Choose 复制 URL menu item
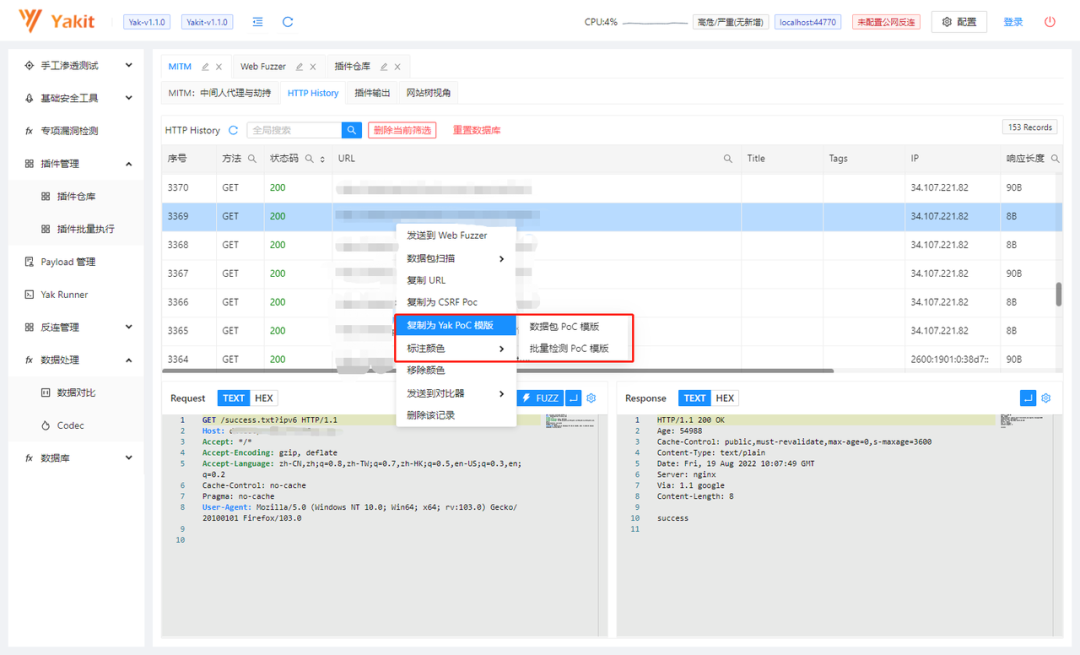 point(456,280)
